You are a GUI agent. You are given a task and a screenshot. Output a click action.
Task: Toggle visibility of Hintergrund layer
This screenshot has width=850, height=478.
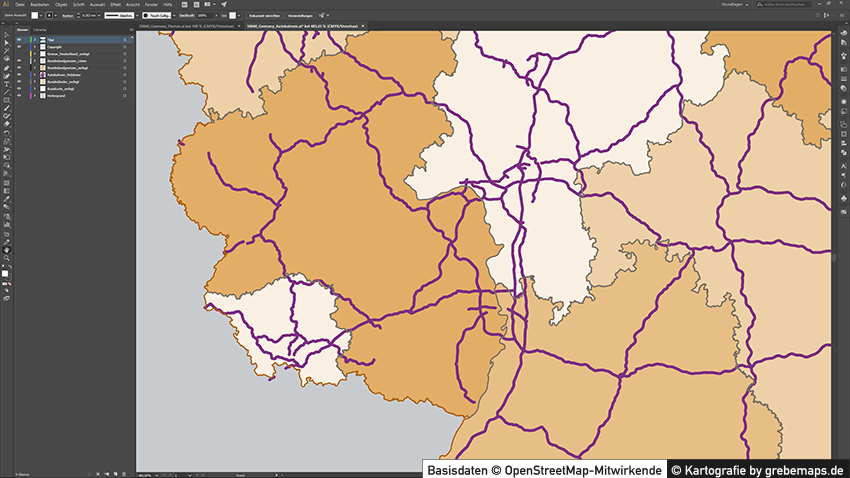[x=19, y=95]
